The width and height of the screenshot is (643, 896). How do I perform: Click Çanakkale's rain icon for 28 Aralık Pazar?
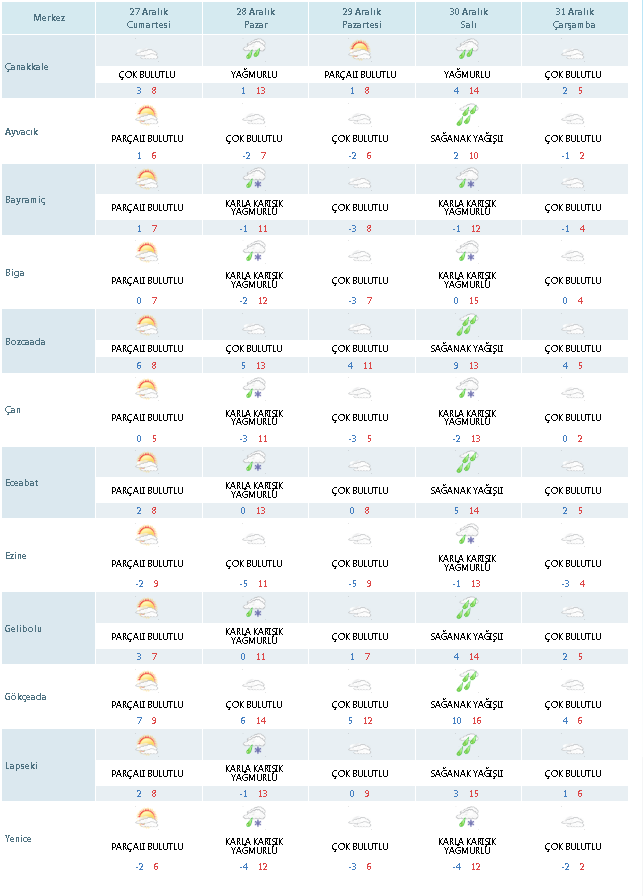click(254, 50)
